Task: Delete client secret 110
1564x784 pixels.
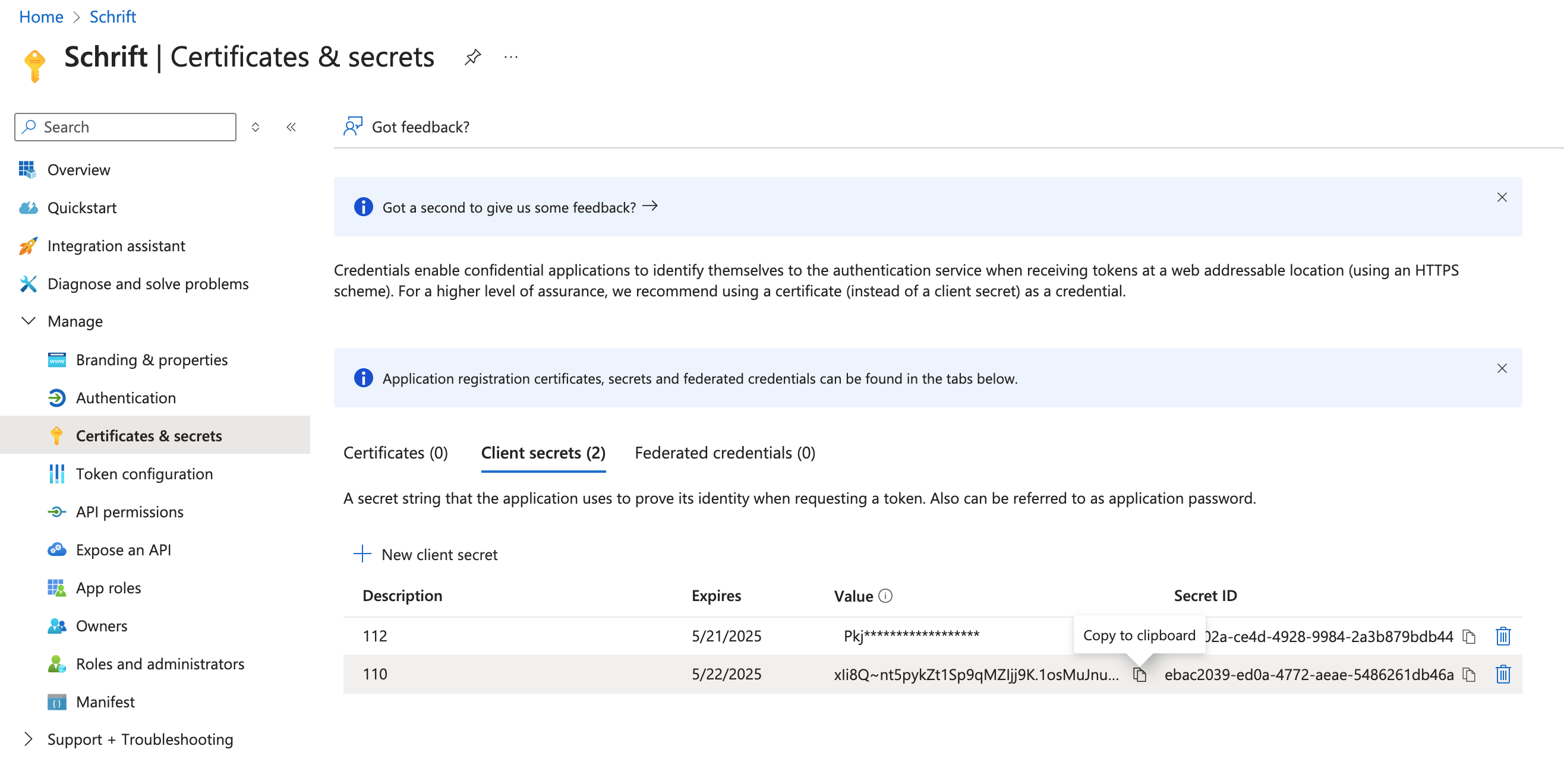Action: (1503, 674)
